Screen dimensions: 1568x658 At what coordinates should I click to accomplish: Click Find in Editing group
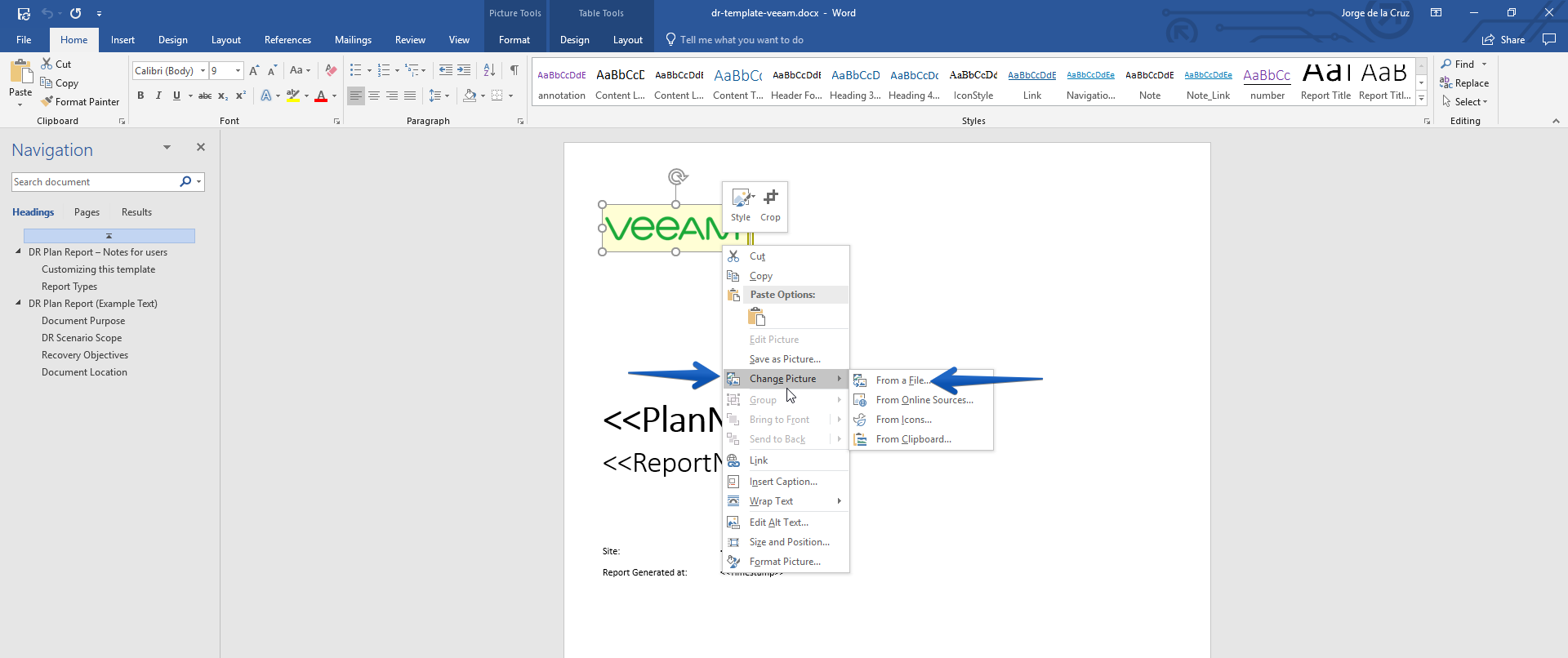coord(1459,64)
